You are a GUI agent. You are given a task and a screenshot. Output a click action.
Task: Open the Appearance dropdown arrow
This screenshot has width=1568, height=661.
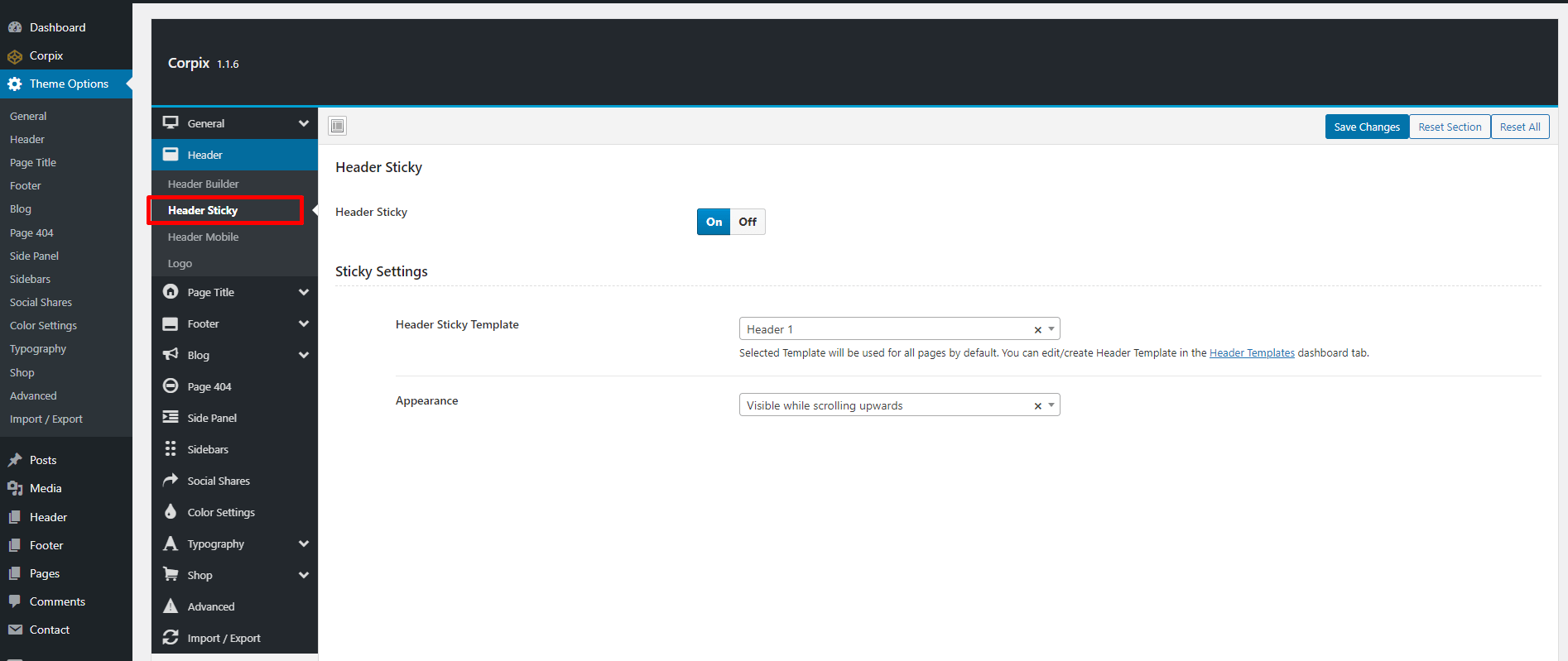click(1051, 405)
